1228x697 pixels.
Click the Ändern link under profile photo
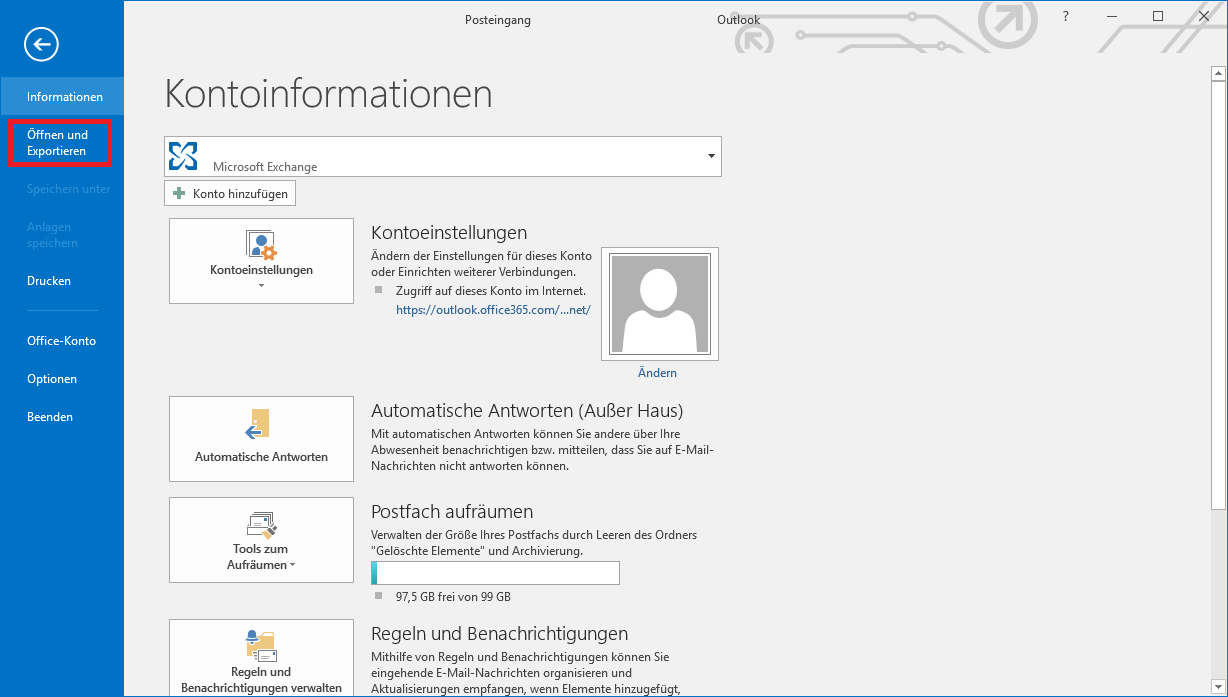point(657,373)
